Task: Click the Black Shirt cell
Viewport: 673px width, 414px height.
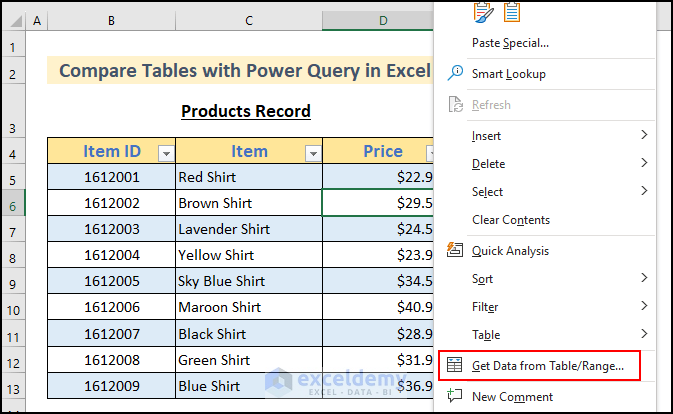Action: [x=249, y=334]
